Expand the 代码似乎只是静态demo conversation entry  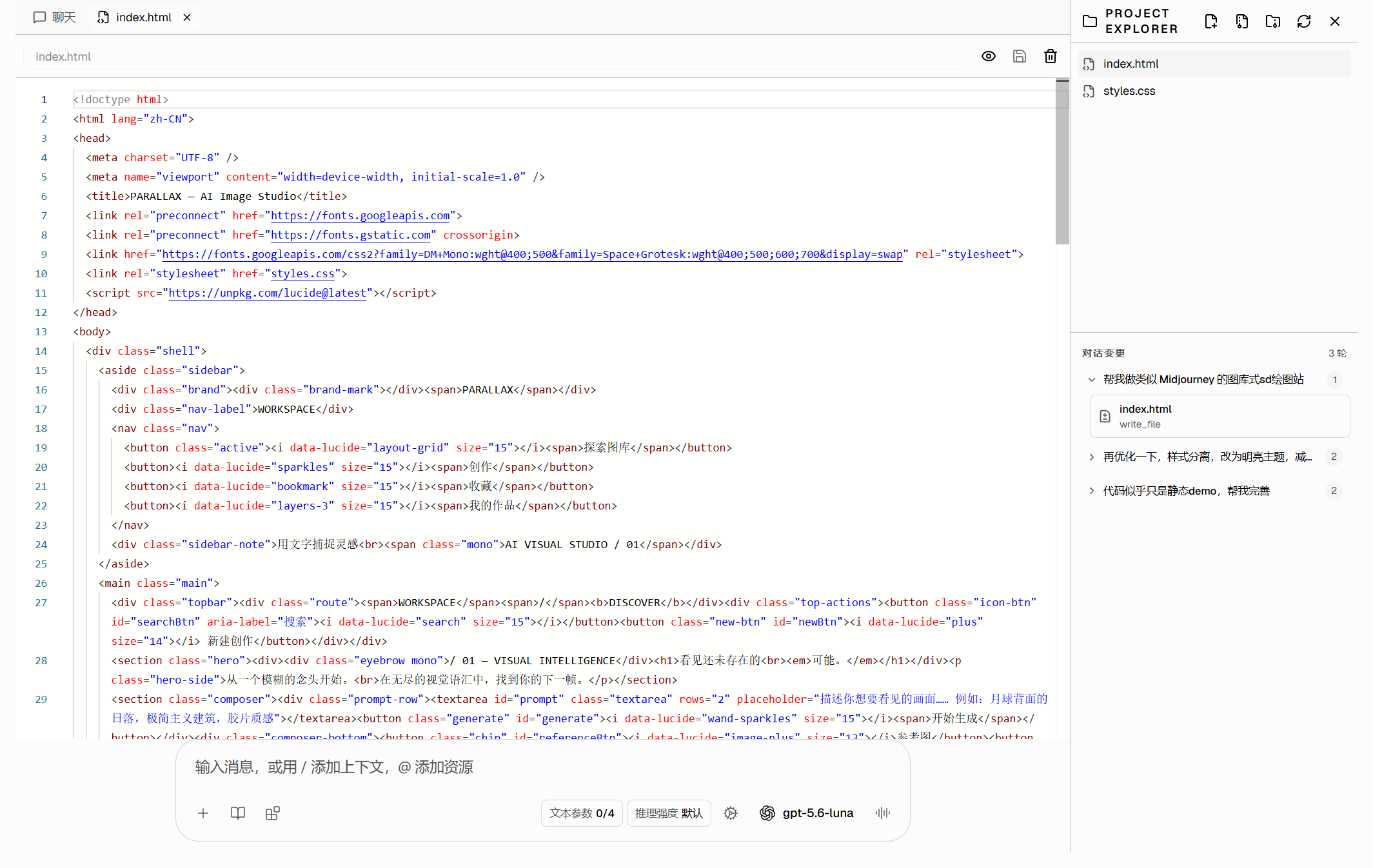[x=1091, y=491]
